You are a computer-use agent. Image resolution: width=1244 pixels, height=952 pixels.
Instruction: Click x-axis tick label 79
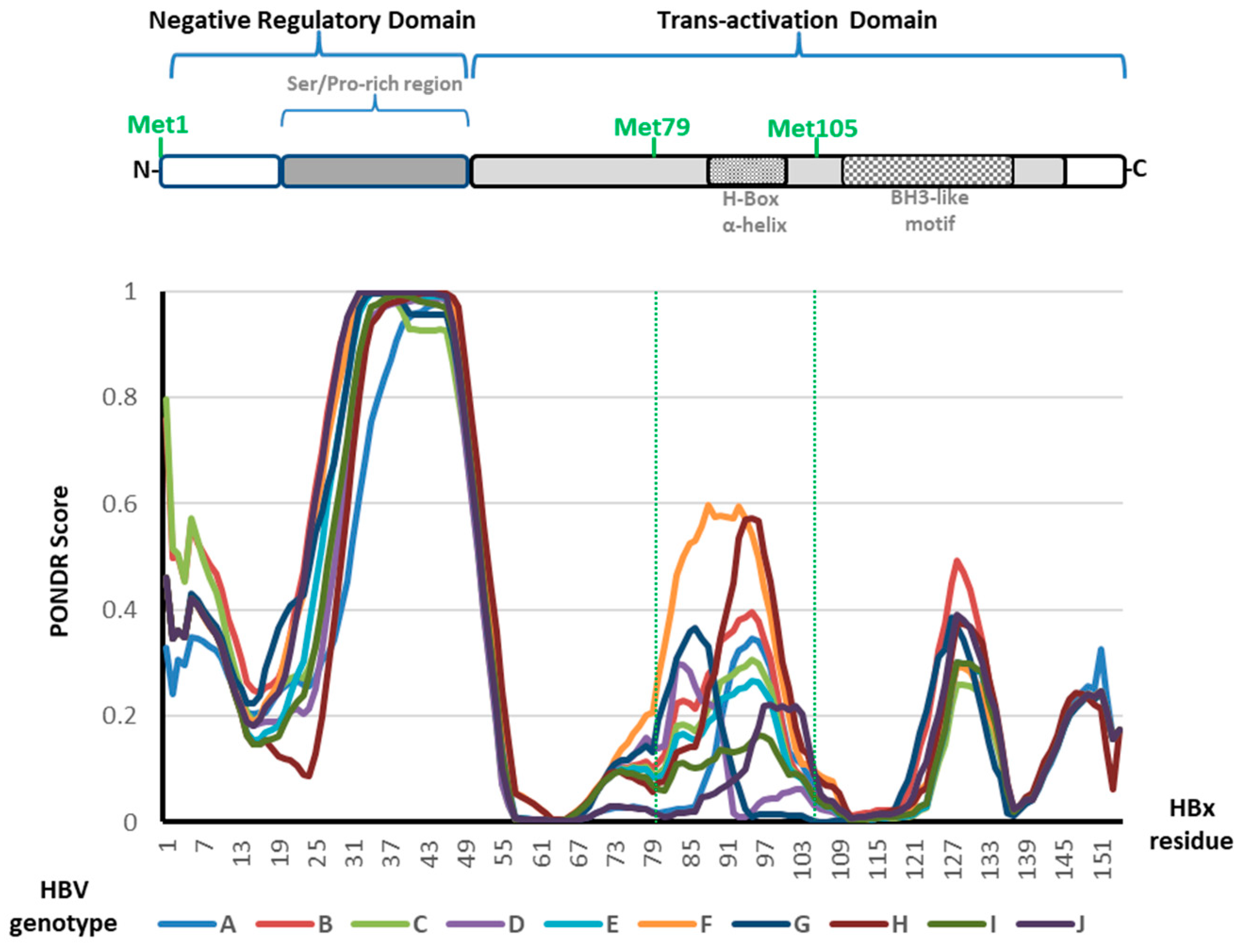click(x=654, y=854)
